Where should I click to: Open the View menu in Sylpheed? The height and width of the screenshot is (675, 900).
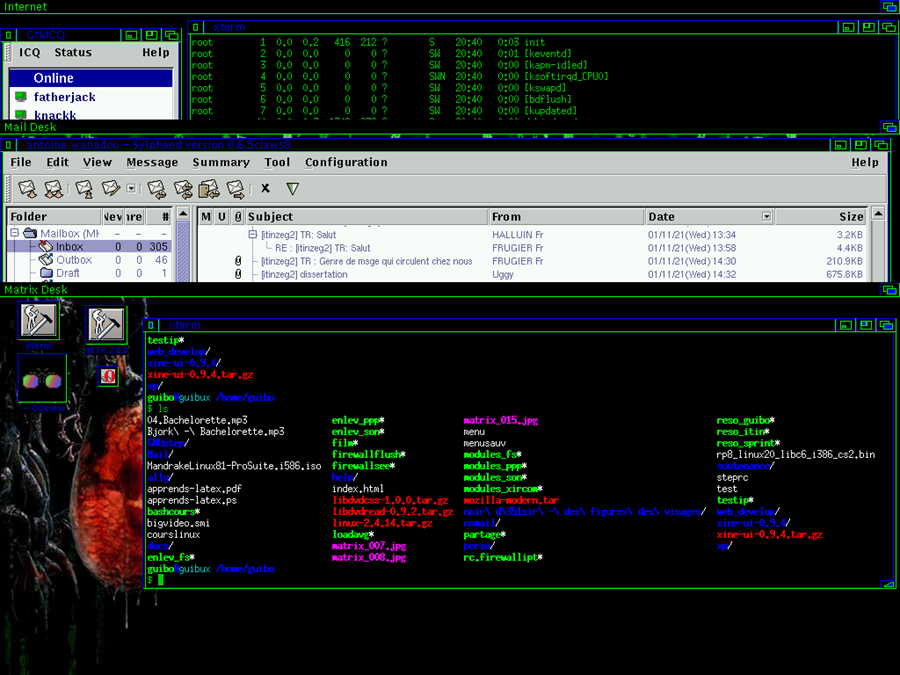(97, 162)
